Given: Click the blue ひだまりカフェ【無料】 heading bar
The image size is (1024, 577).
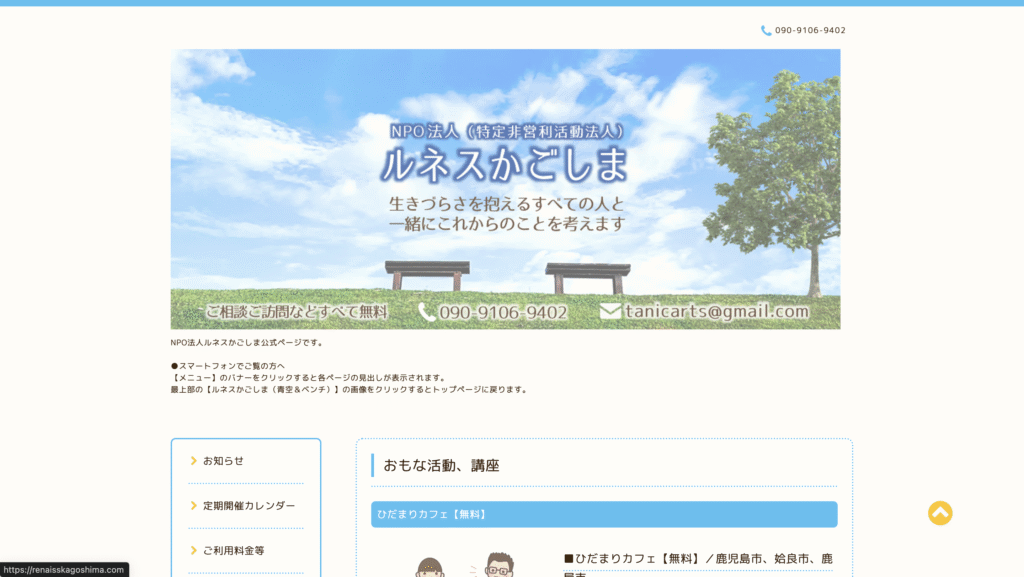Looking at the screenshot, I should (604, 514).
